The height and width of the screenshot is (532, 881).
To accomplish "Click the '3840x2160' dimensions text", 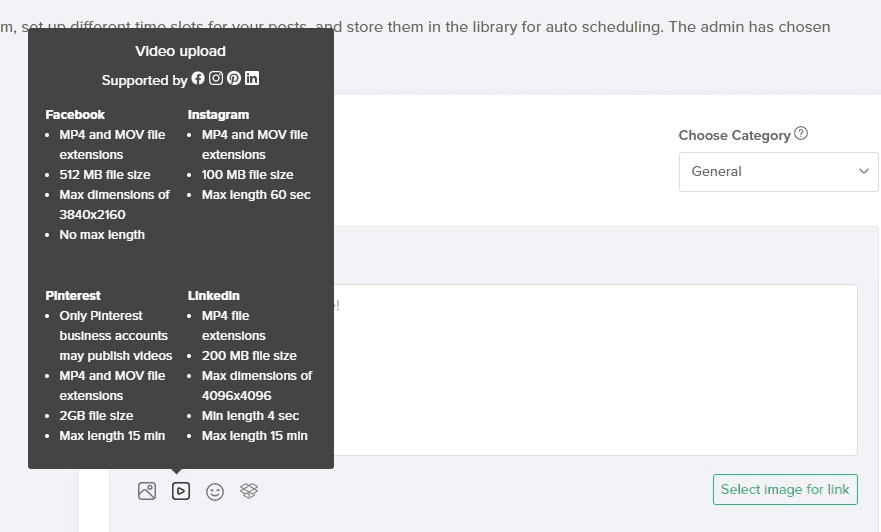I will 92,215.
